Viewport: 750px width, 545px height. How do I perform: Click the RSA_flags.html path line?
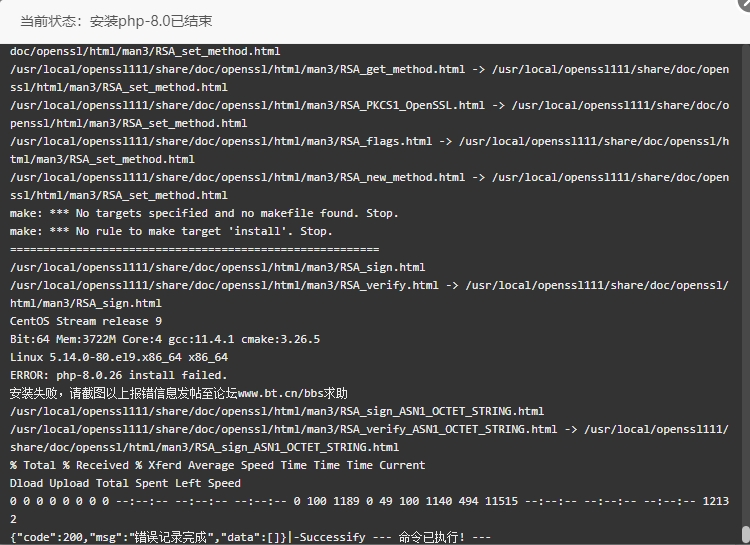pos(369,150)
